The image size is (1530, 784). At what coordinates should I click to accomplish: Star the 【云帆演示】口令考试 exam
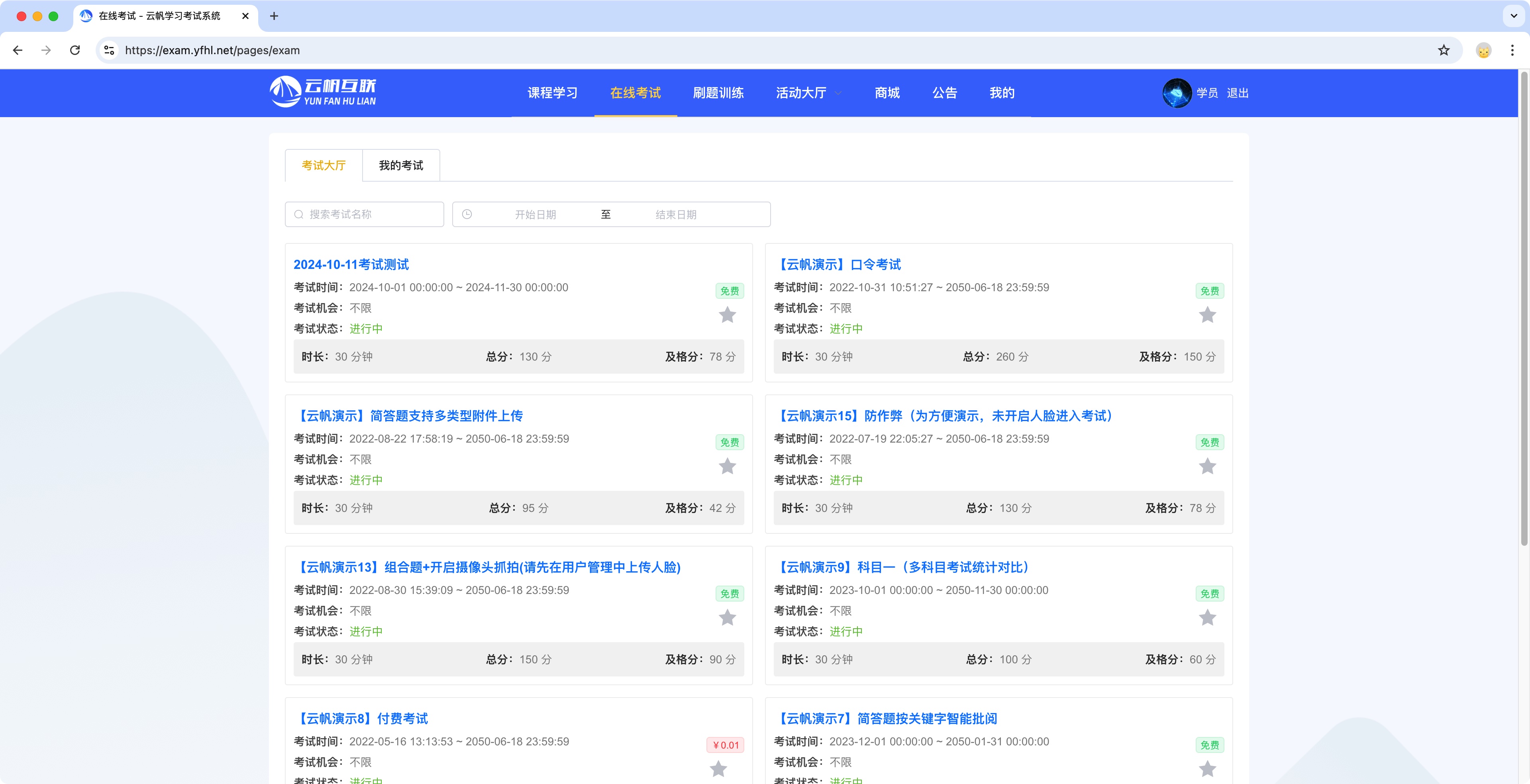pos(1207,315)
